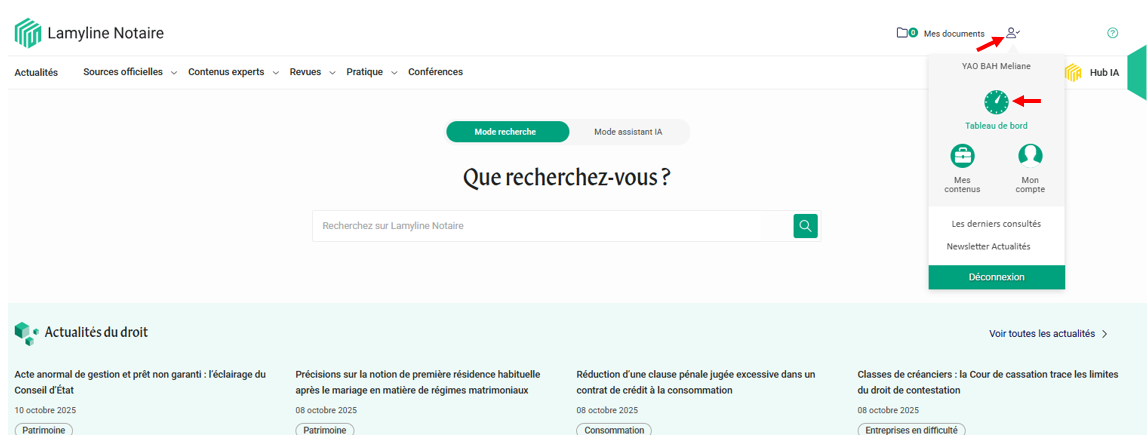
Task: Click the green side tab on right edge
Action: tap(1137, 72)
